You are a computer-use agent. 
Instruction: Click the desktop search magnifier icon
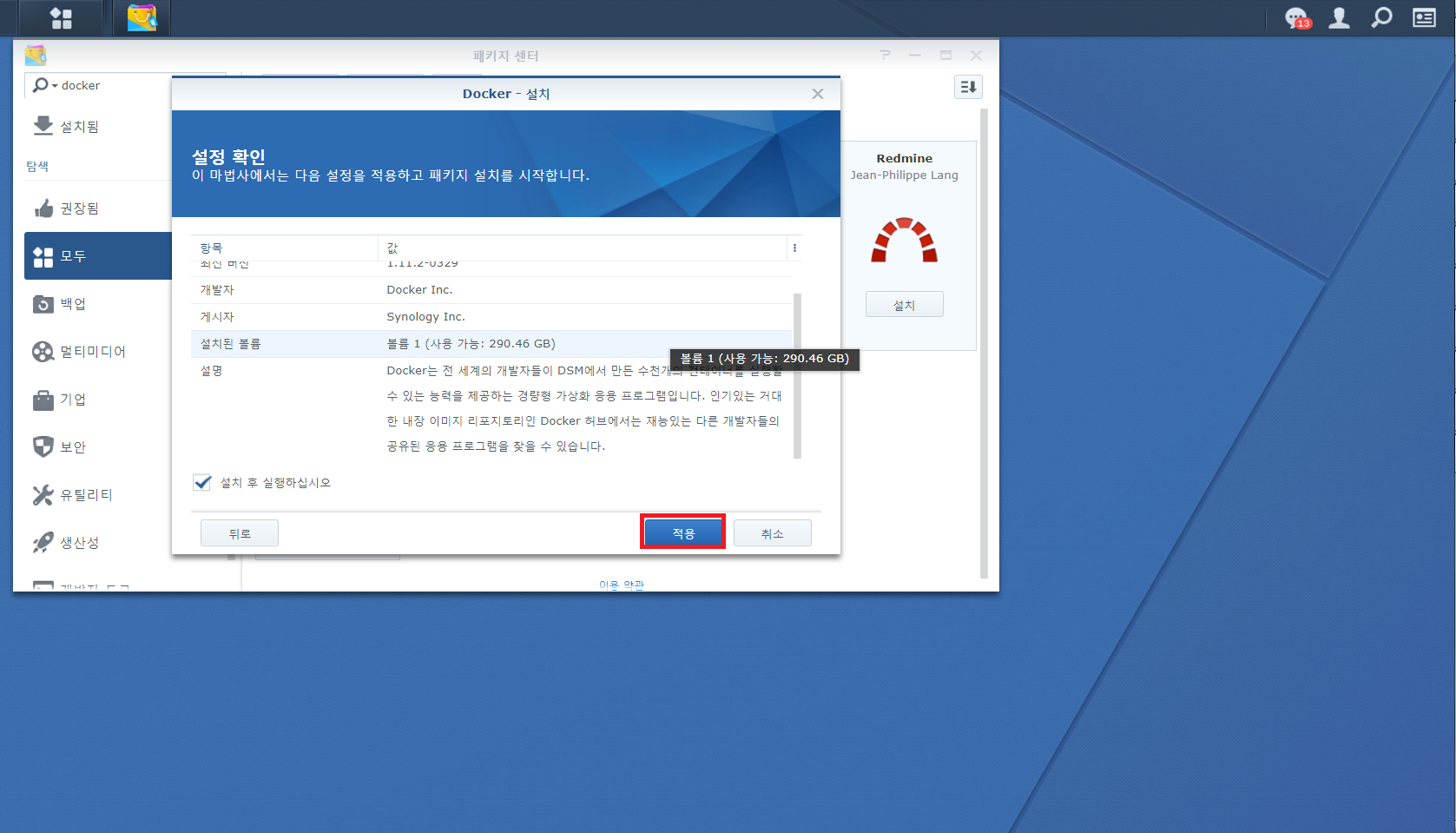[x=1381, y=18]
